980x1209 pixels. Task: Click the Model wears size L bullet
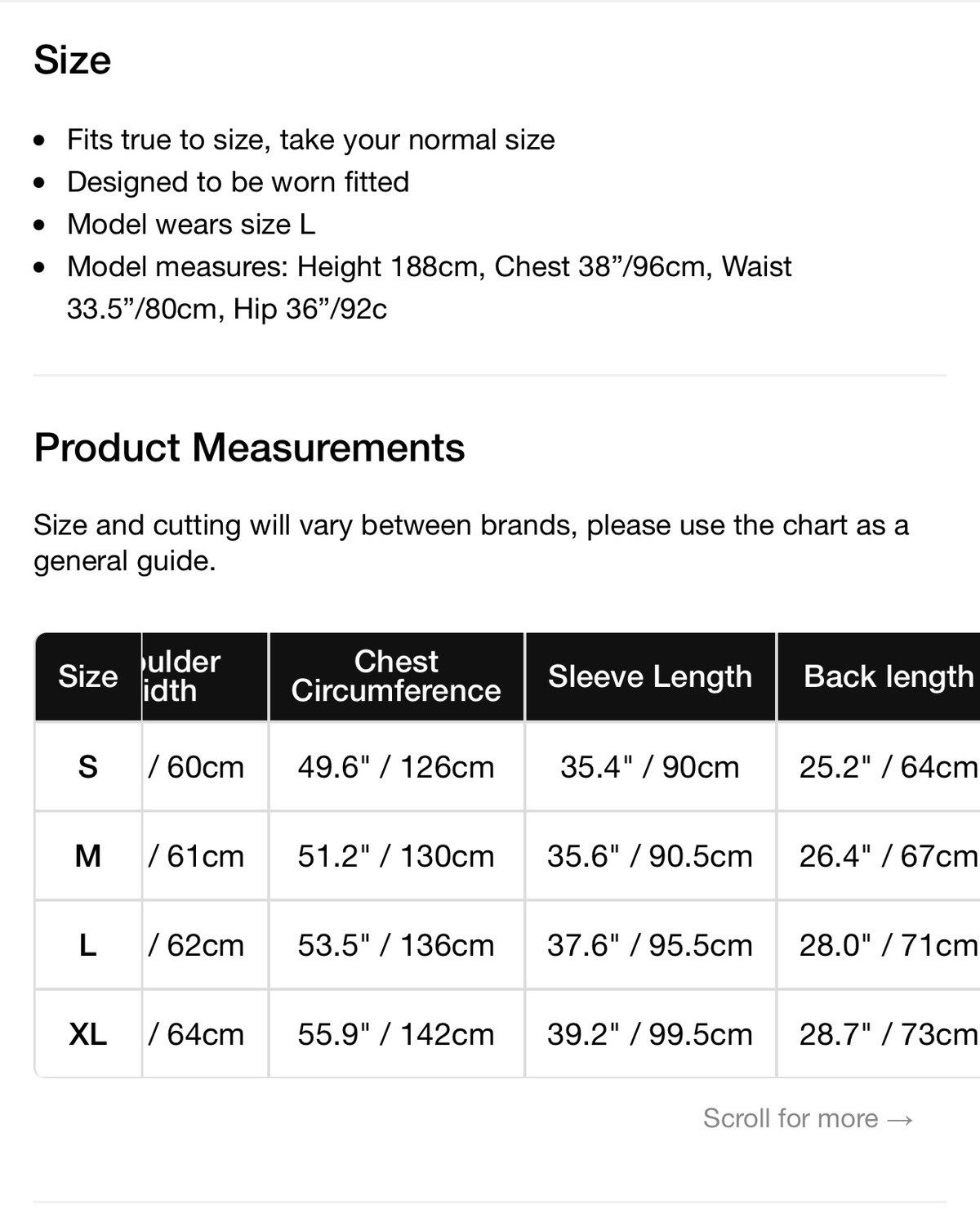point(191,224)
